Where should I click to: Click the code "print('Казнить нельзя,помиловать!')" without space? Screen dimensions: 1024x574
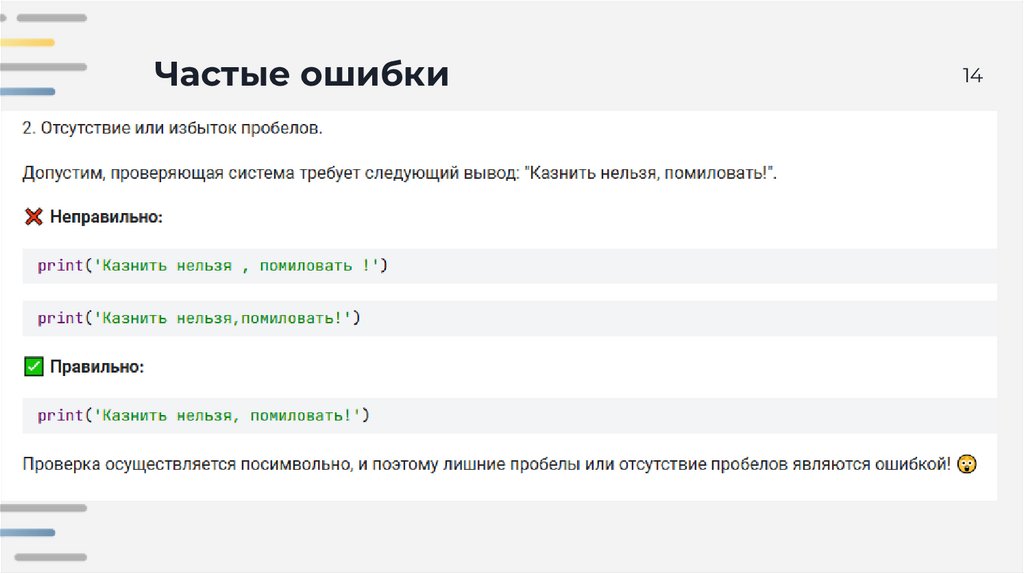(199, 318)
